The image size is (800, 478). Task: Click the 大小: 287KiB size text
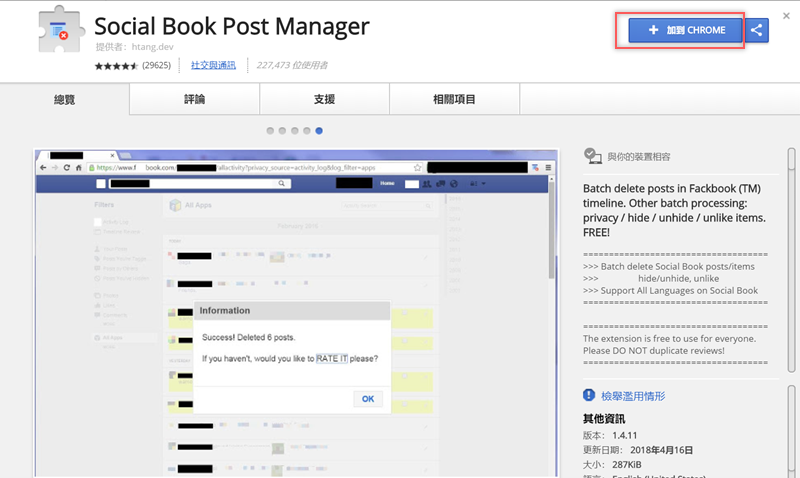[x=612, y=465]
